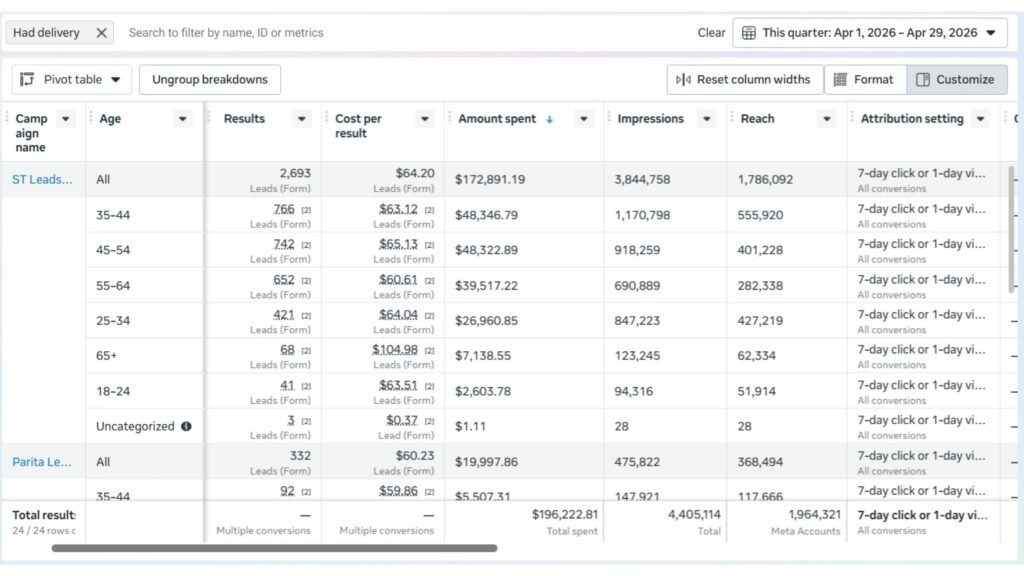Open the Age column header dropdown
The width and height of the screenshot is (1024, 576).
coord(182,118)
